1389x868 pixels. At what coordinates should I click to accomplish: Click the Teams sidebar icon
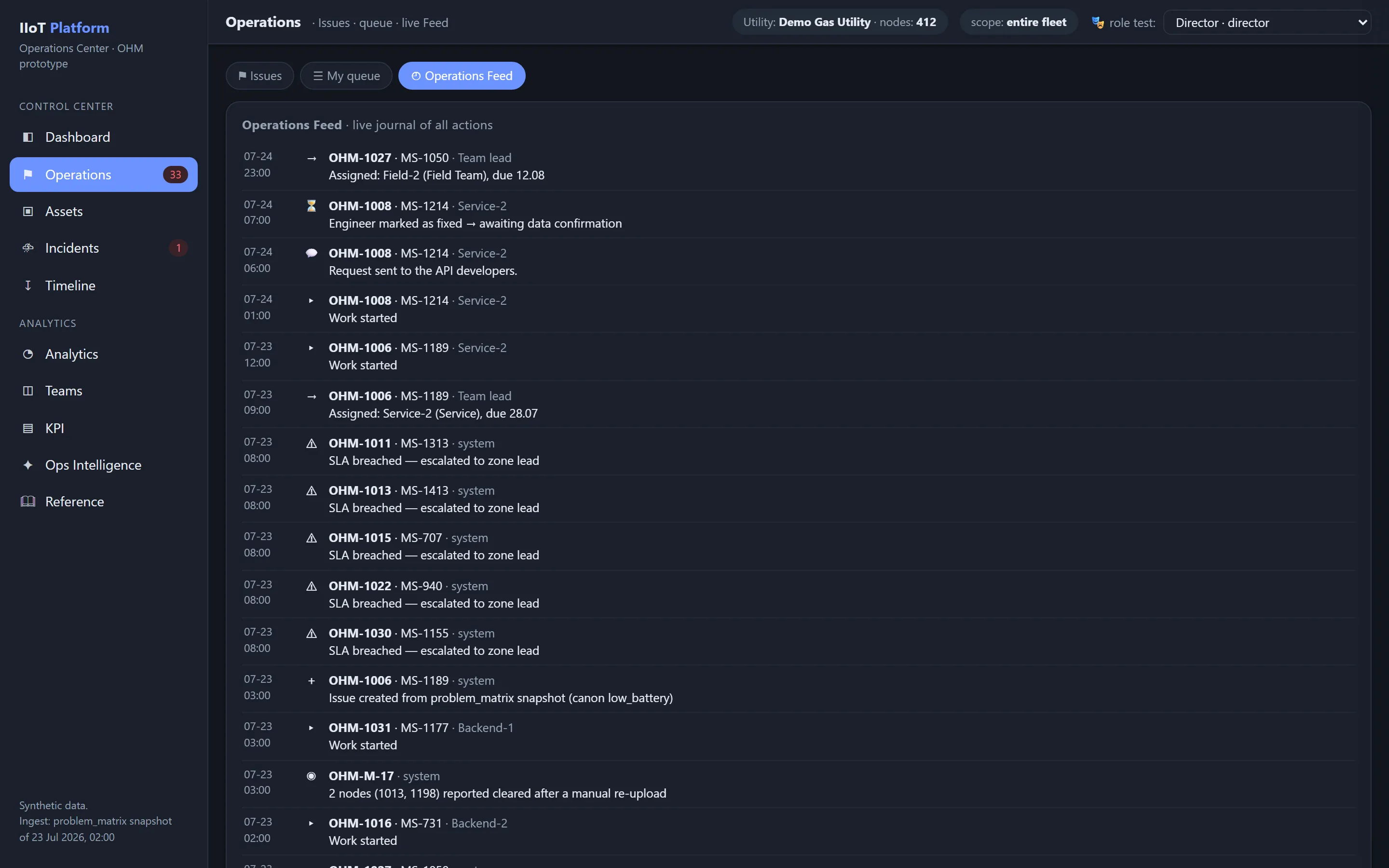27,391
